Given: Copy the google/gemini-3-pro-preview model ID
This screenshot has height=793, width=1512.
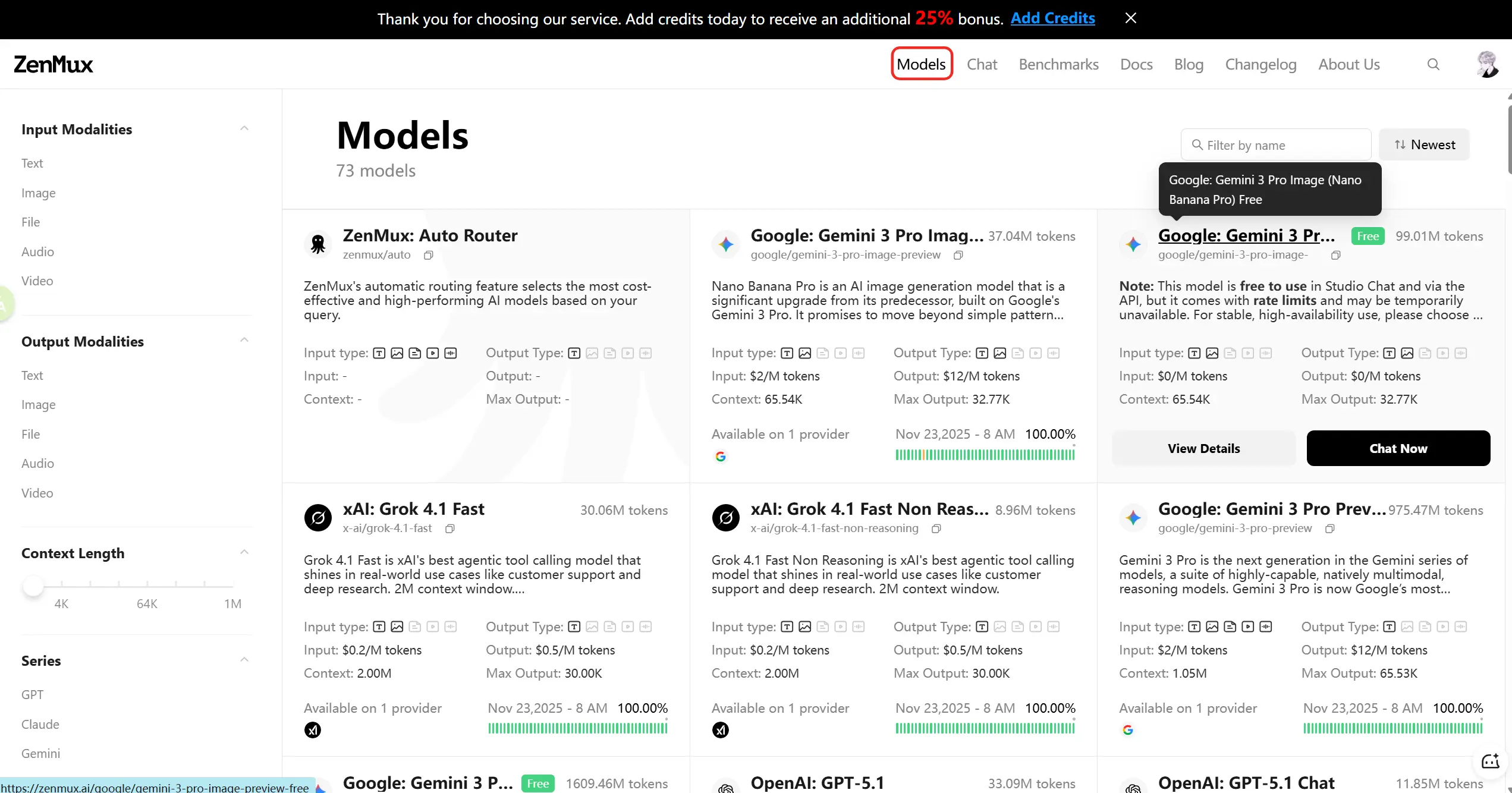Looking at the screenshot, I should point(1329,528).
